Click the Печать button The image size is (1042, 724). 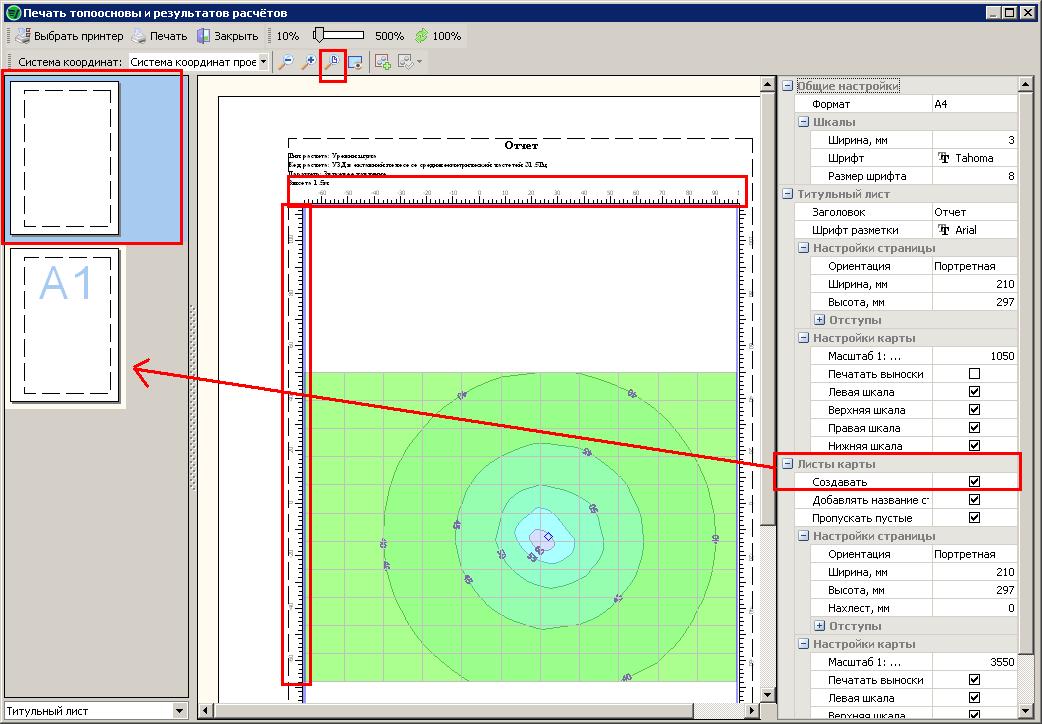coord(160,36)
